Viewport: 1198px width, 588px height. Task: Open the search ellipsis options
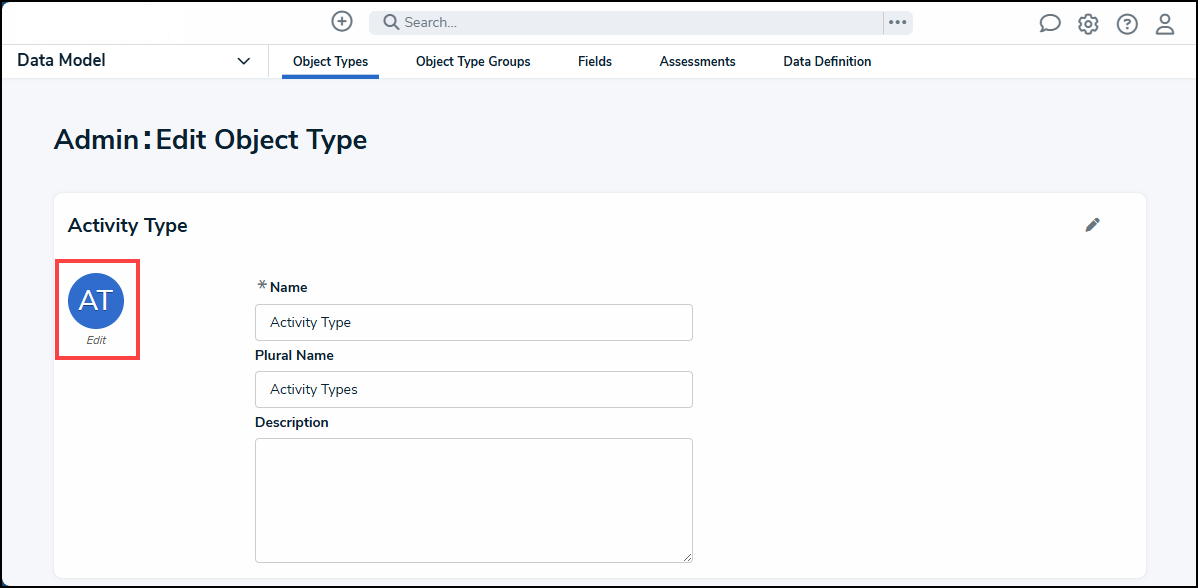[897, 22]
